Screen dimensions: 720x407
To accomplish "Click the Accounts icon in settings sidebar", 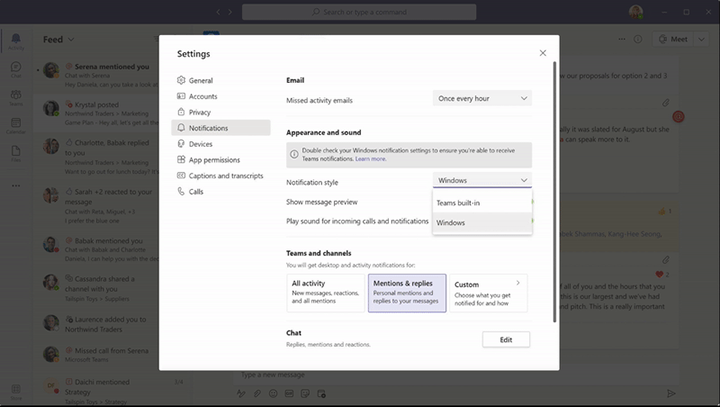I will click(x=181, y=96).
